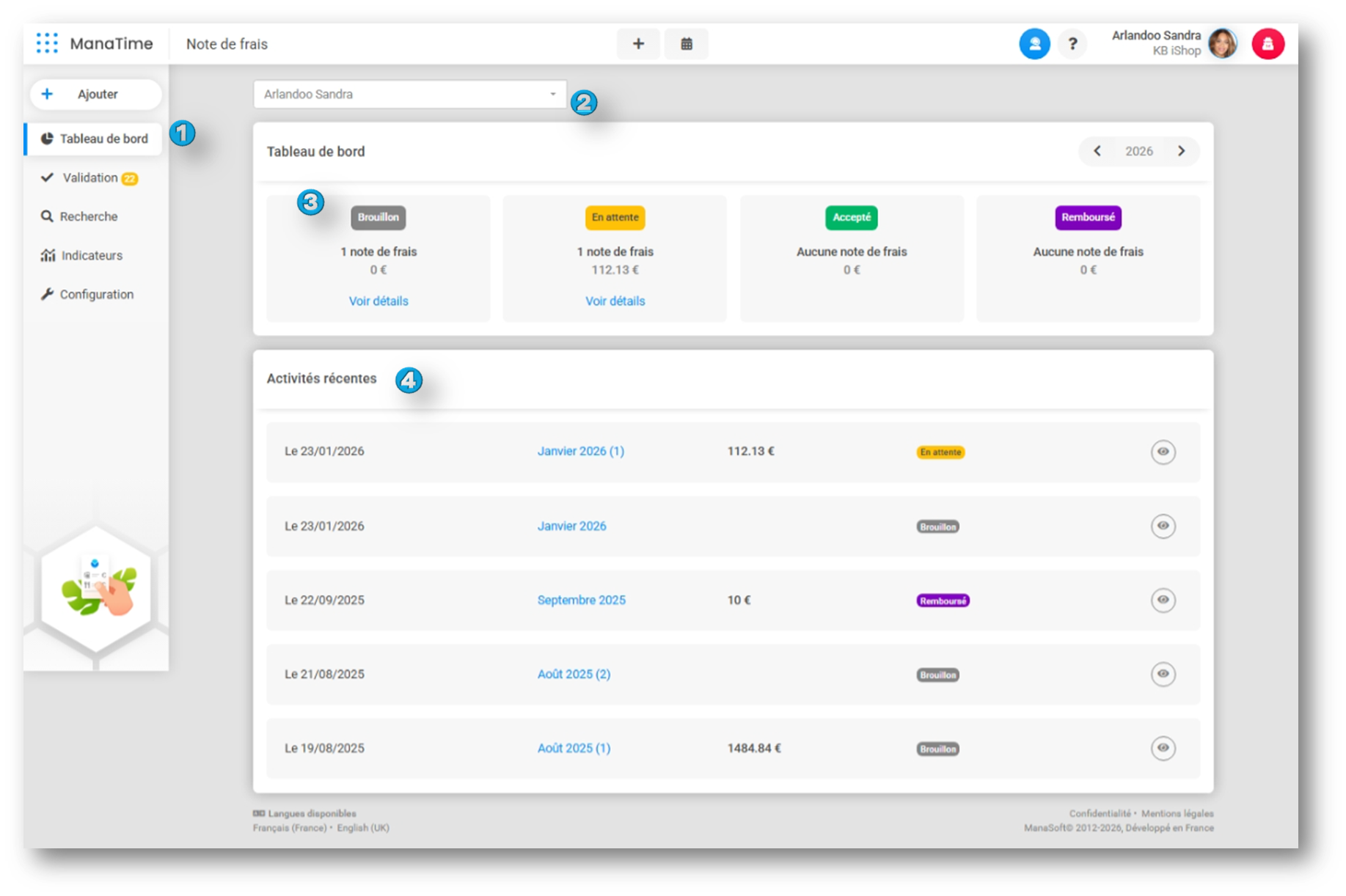Click eye icon for Août 2025 (1) row
The width and height of the screenshot is (1346, 896).
(1163, 748)
